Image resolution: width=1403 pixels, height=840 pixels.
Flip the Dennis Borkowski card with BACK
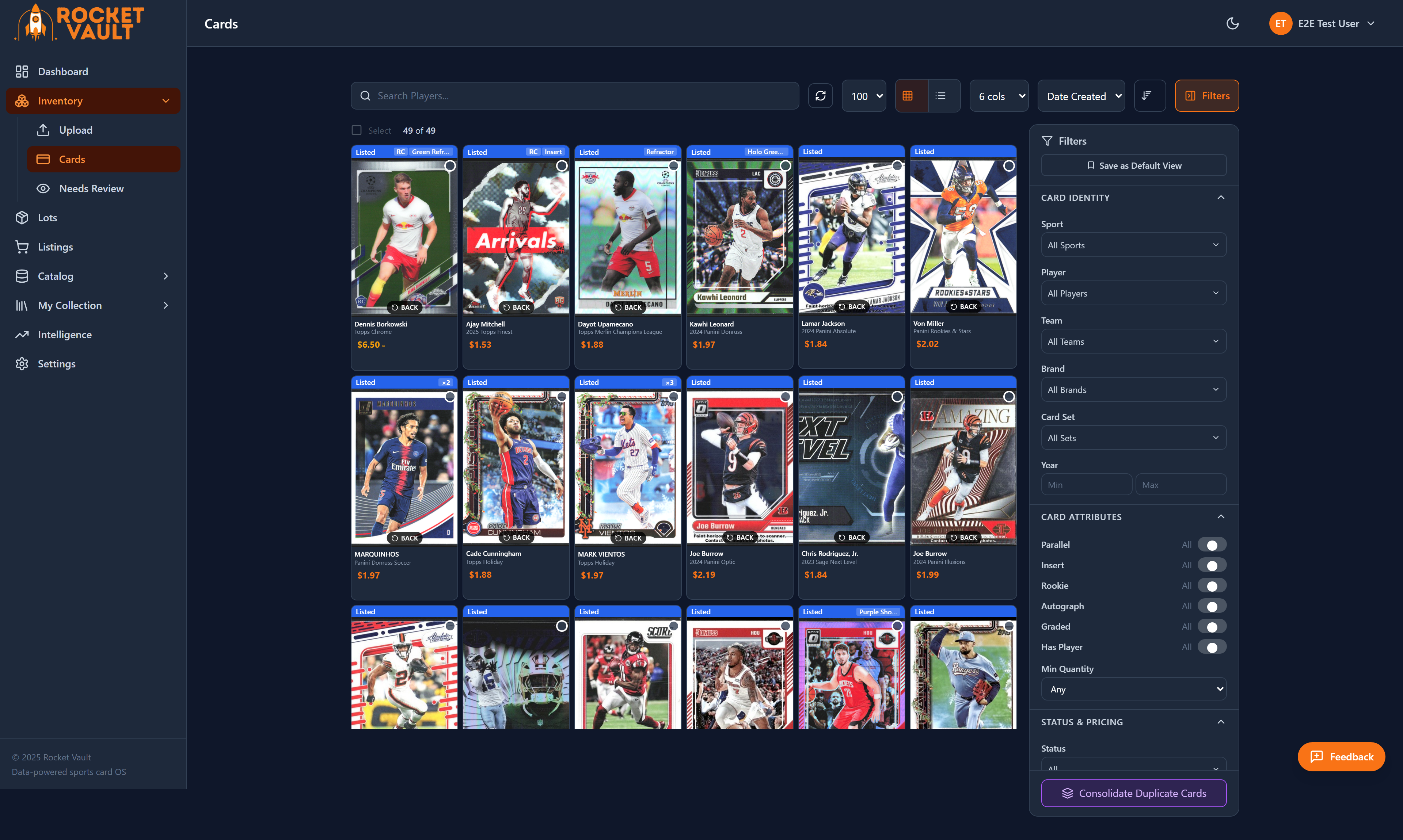tap(404, 307)
